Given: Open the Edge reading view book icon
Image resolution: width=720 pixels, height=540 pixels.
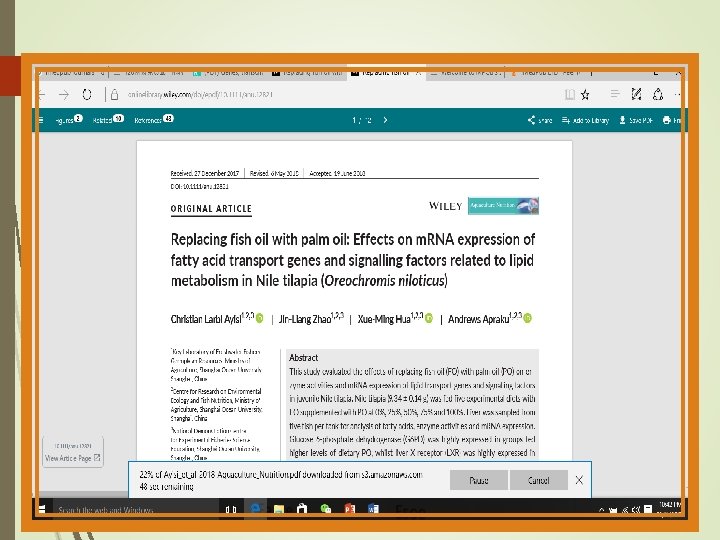Looking at the screenshot, I should (x=570, y=95).
